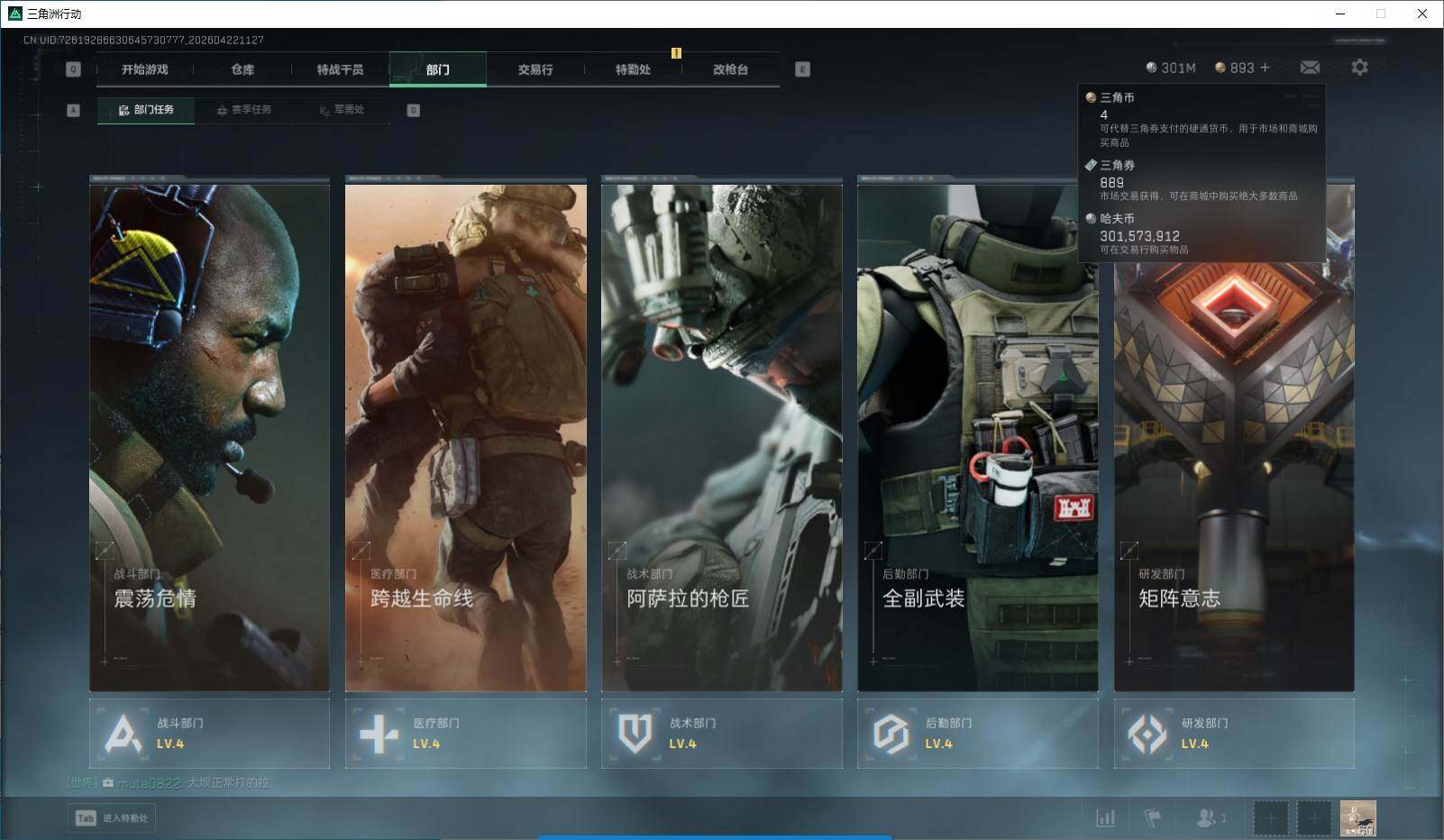Select the 赛季任务 sub-tab
This screenshot has width=1444, height=840.
[x=243, y=110]
